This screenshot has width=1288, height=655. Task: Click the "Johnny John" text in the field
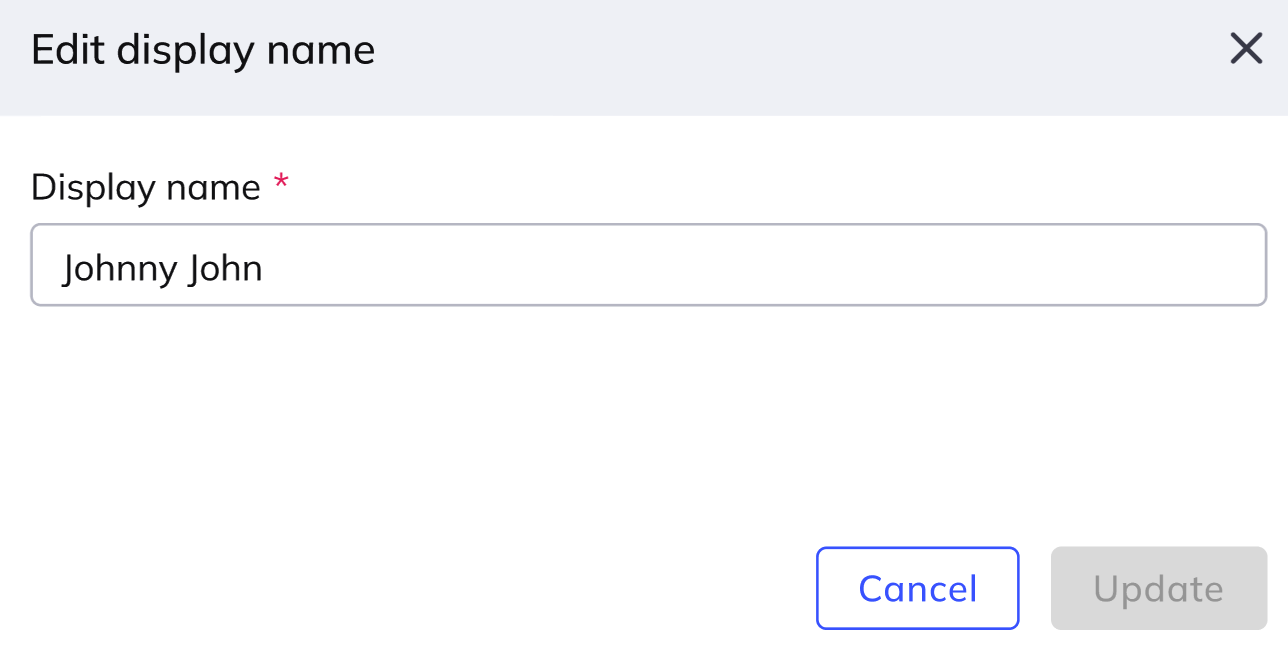[x=162, y=268]
